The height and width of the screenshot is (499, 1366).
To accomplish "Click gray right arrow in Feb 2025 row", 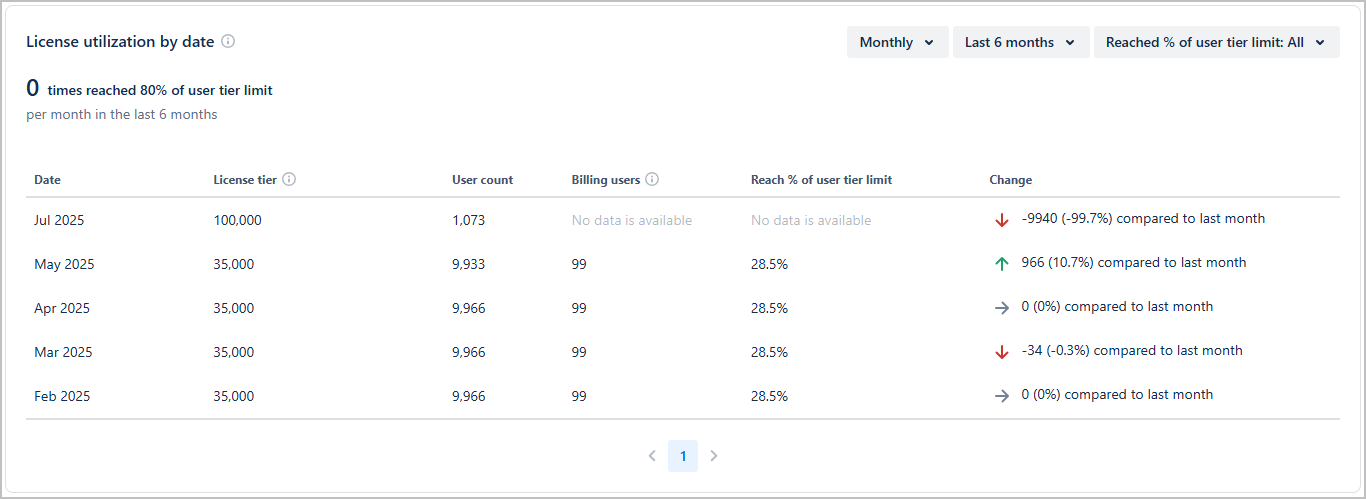I will [1002, 396].
